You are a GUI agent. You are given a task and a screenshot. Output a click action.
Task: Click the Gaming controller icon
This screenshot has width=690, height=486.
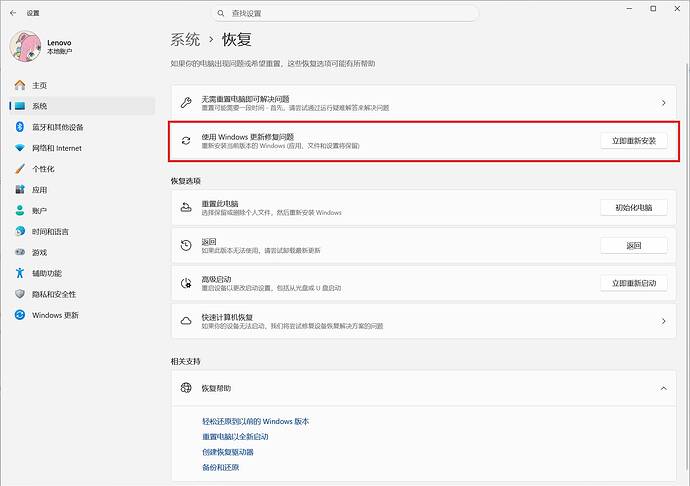(x=20, y=252)
